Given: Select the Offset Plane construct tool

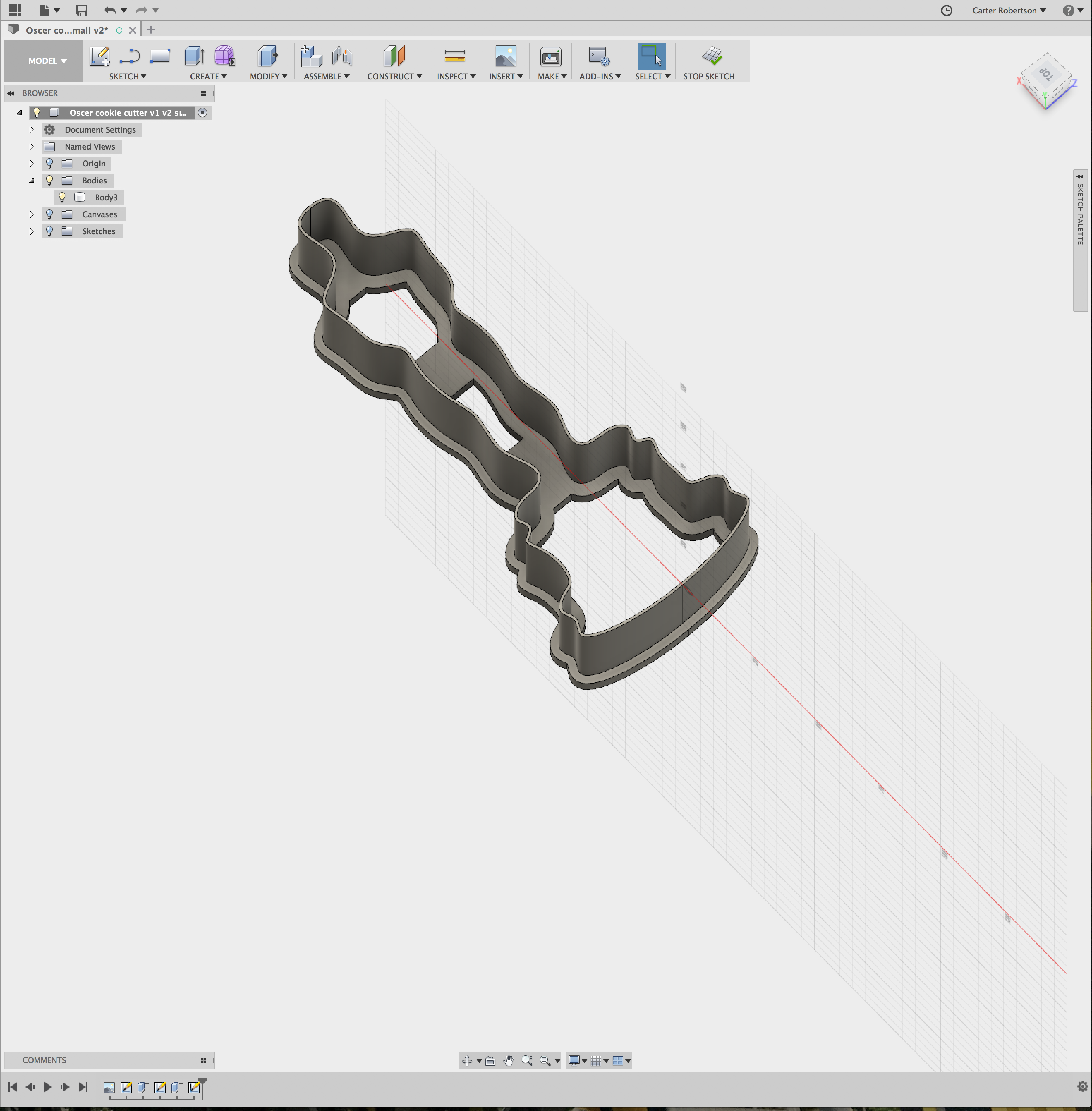Looking at the screenshot, I should (x=394, y=56).
